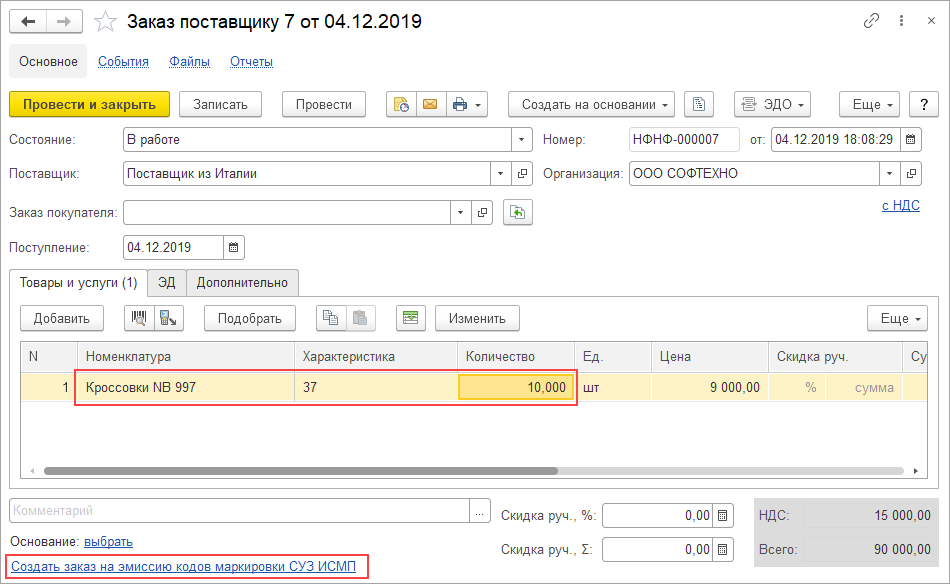Viewport: 950px width, 584px height.
Task: Click the выбрать link for Основание
Action: pos(108,542)
